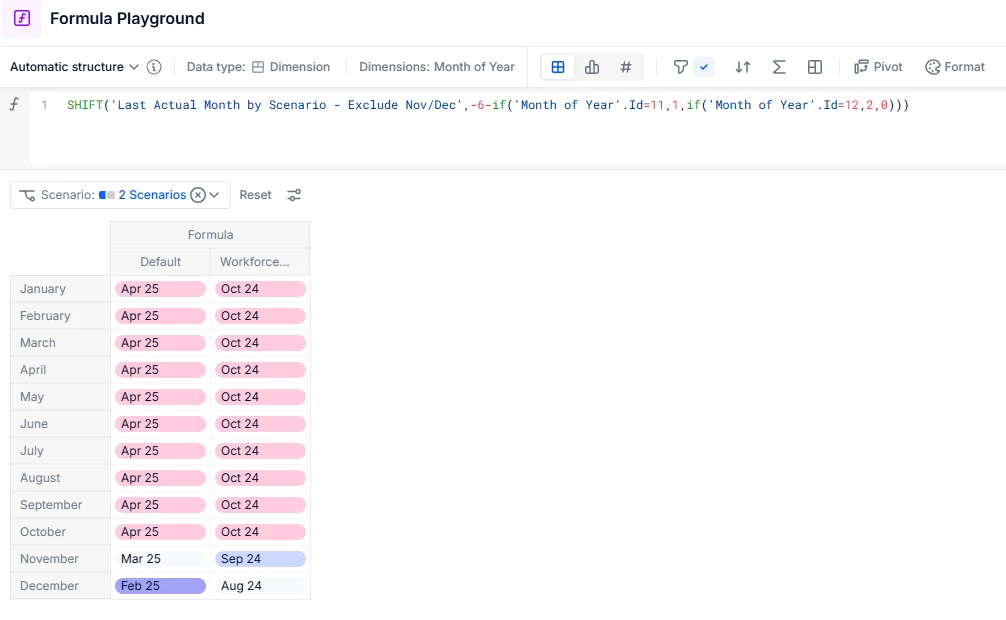
Task: Select the July row header
Action: [x=60, y=451]
